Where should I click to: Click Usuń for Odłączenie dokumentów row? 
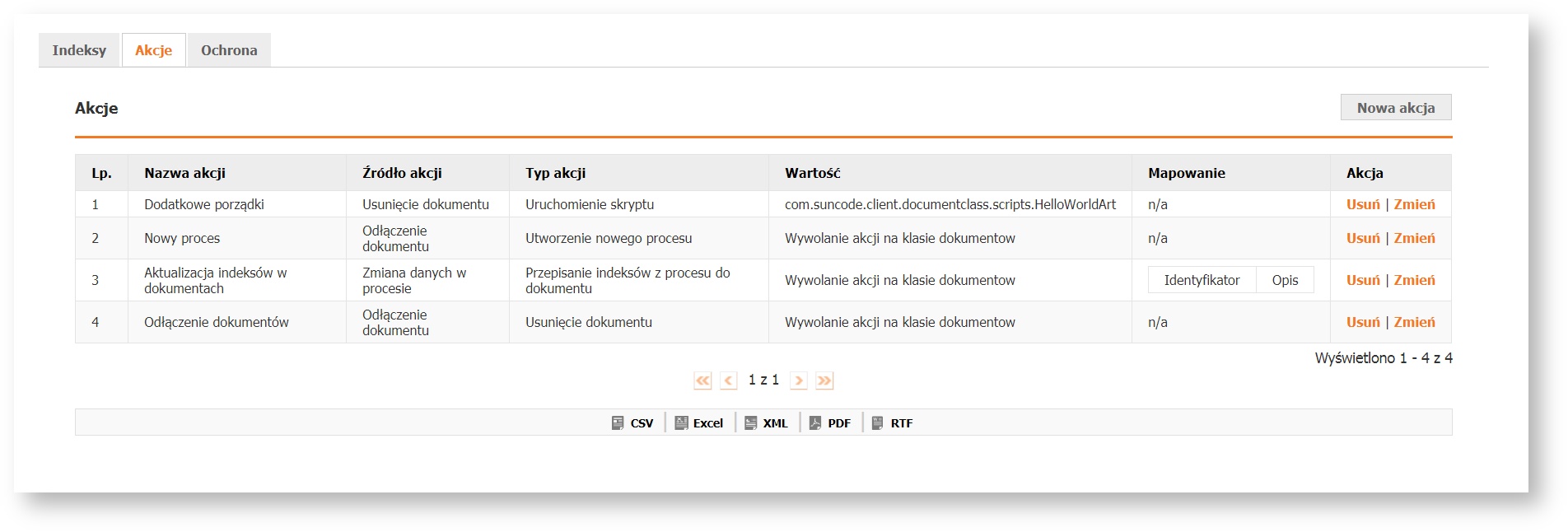(1362, 322)
